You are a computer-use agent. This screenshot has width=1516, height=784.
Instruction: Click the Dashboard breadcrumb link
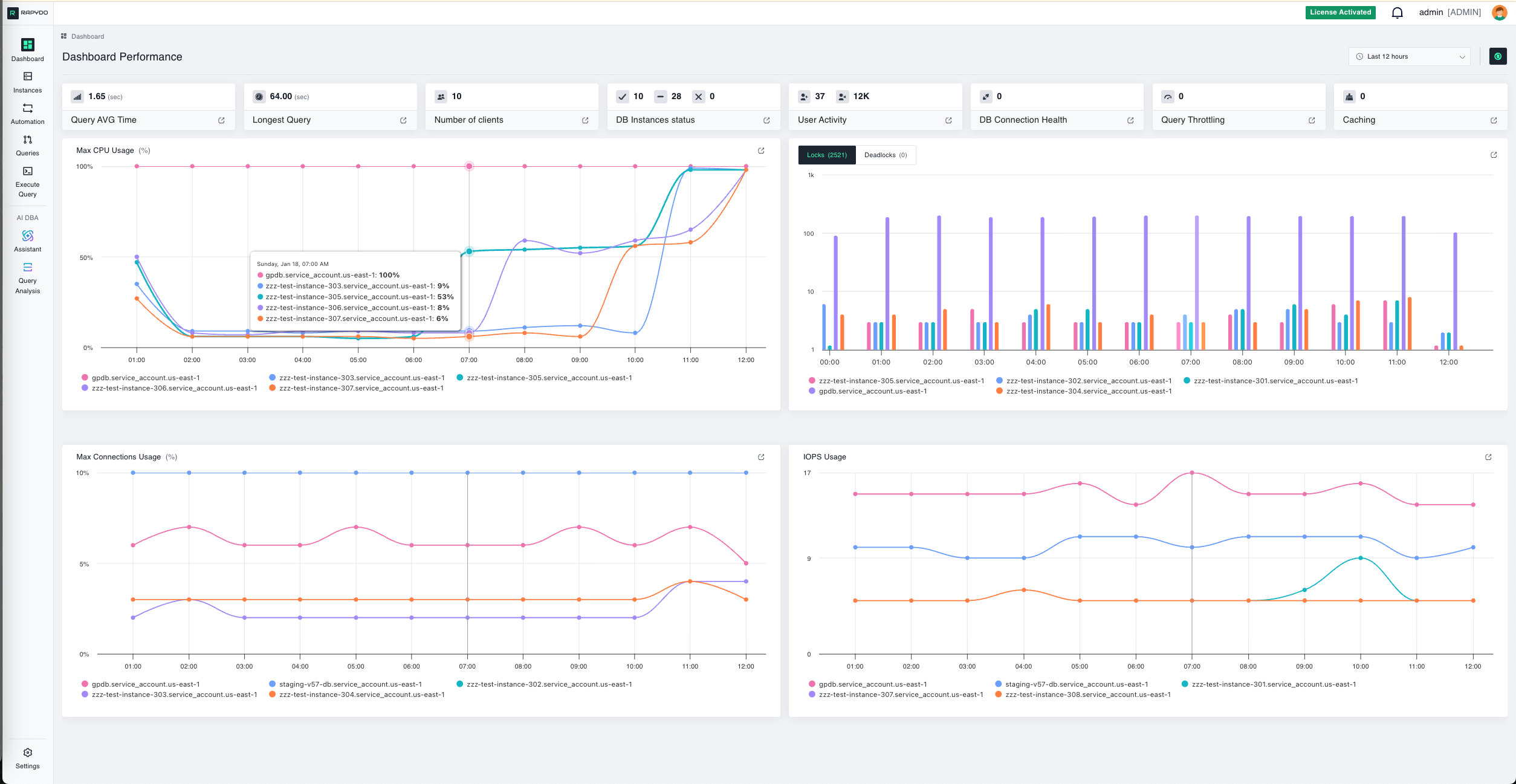[88, 36]
